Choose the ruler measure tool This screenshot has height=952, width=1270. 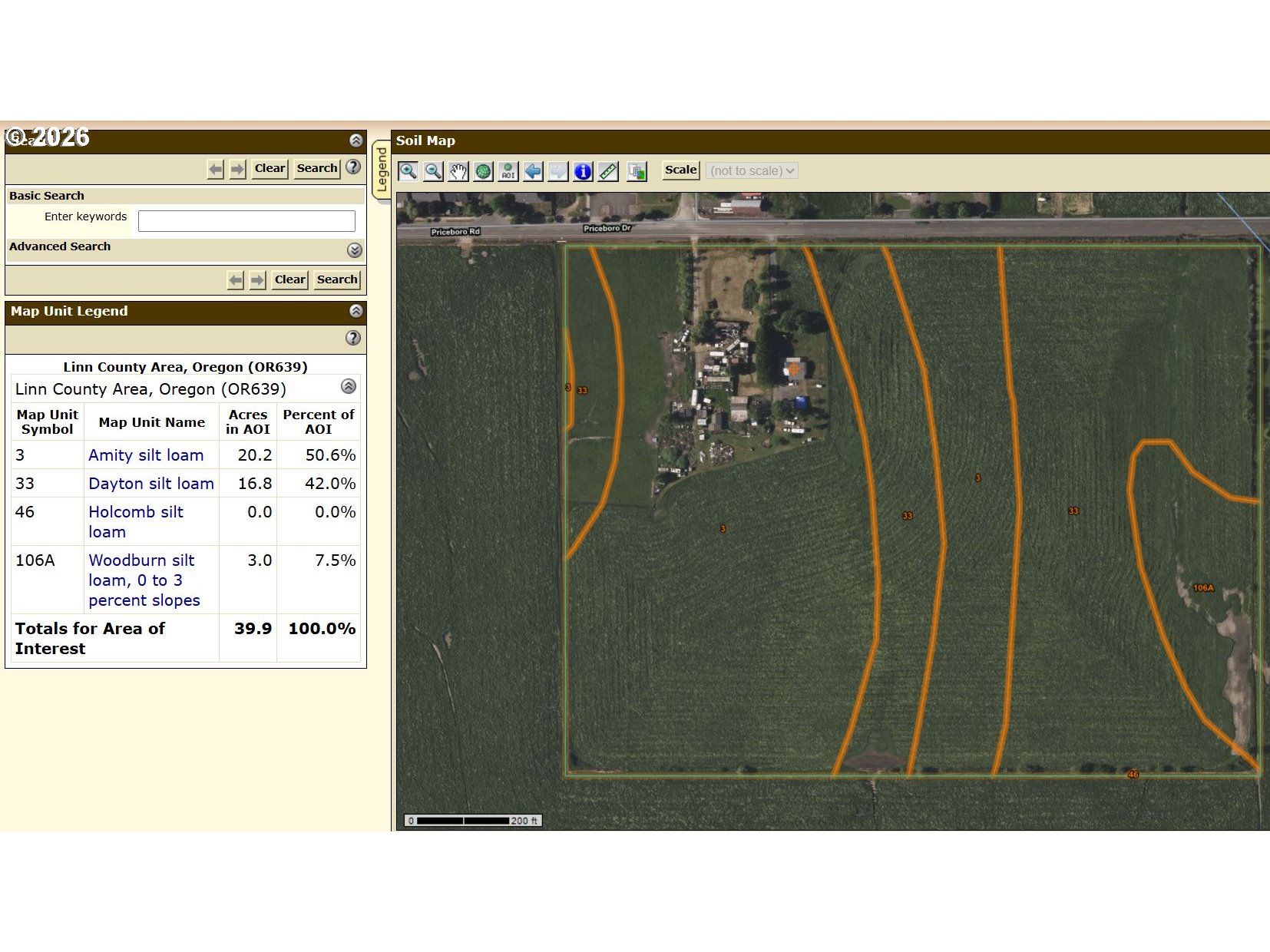608,171
